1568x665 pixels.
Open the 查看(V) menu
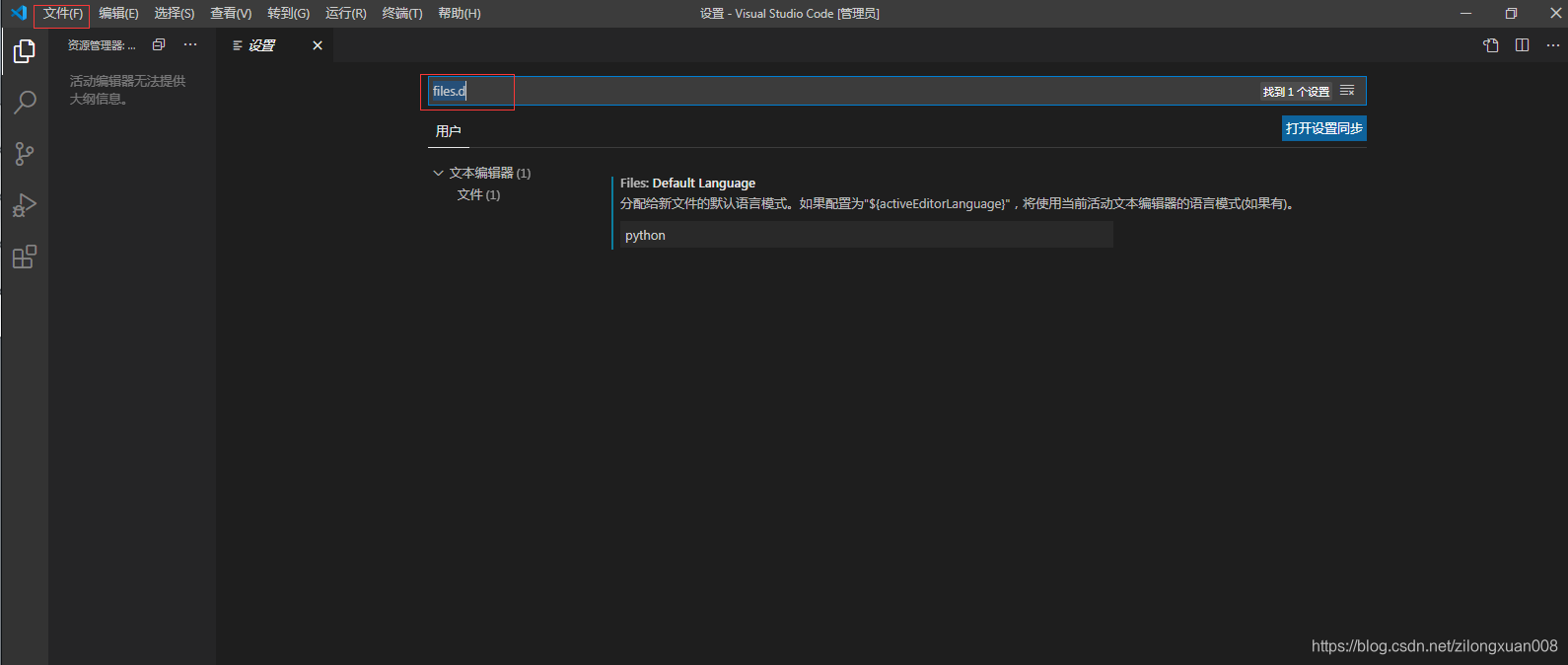tap(231, 14)
